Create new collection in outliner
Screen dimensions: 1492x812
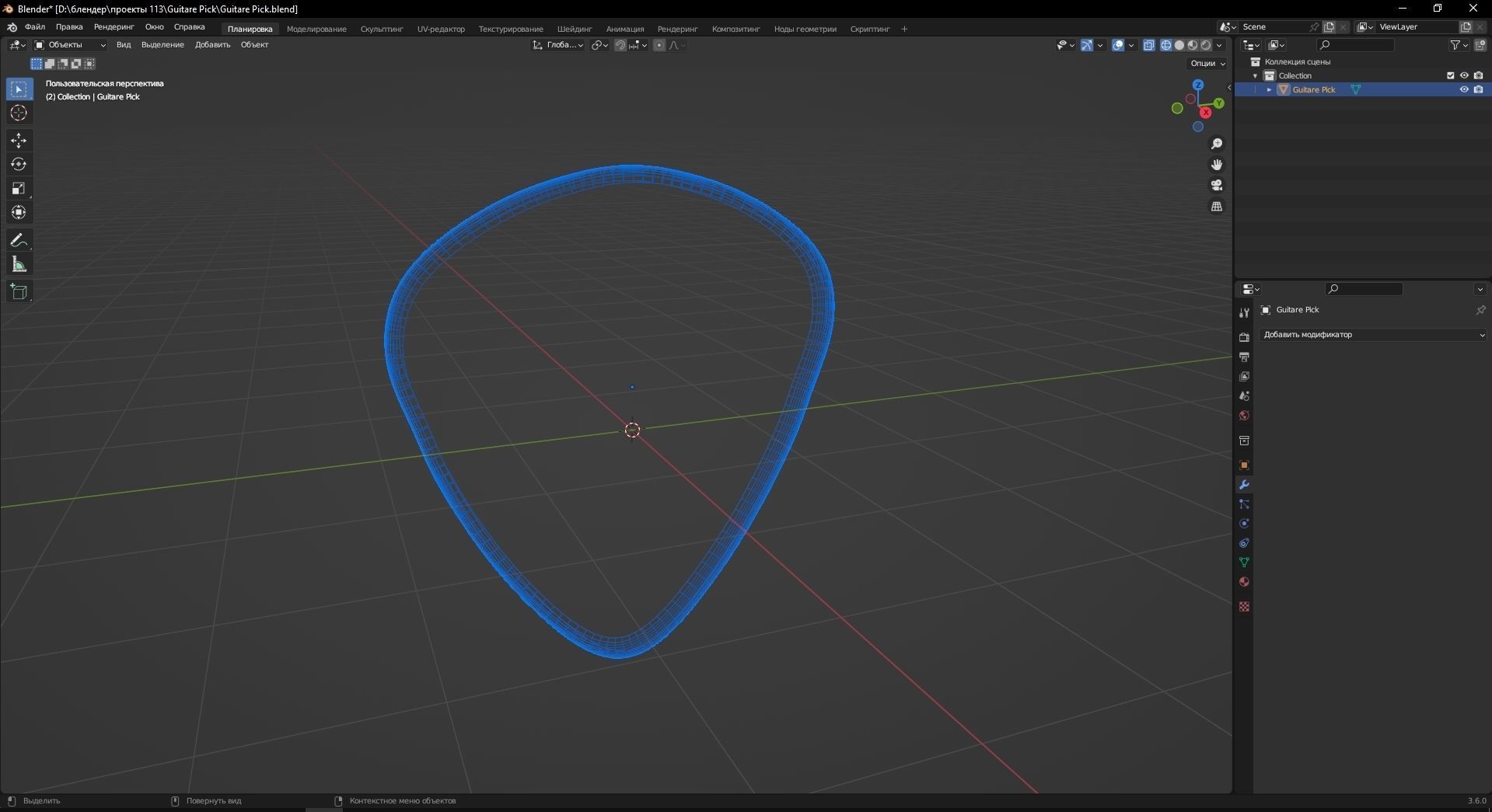[x=1480, y=45]
